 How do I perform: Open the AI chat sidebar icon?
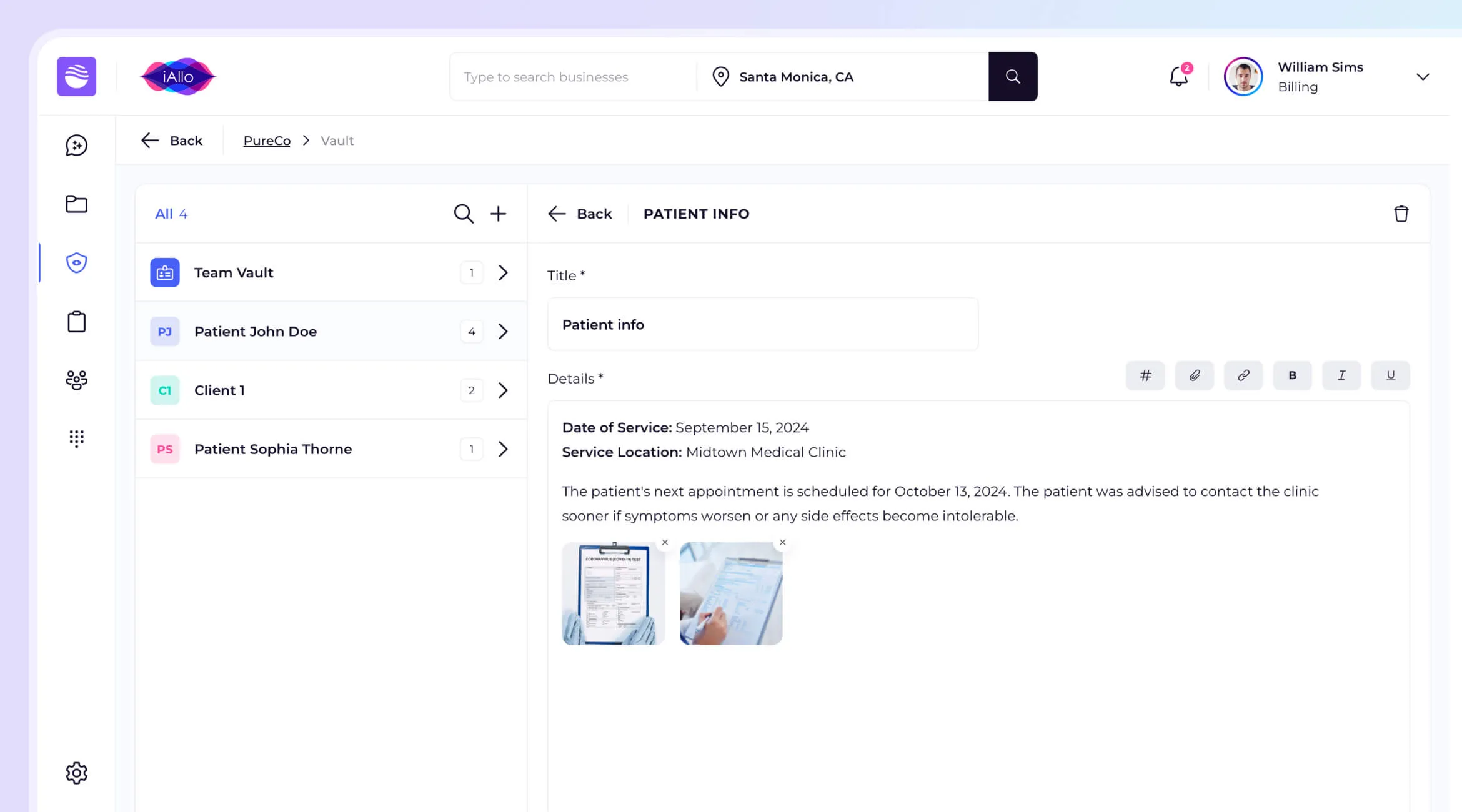click(76, 145)
